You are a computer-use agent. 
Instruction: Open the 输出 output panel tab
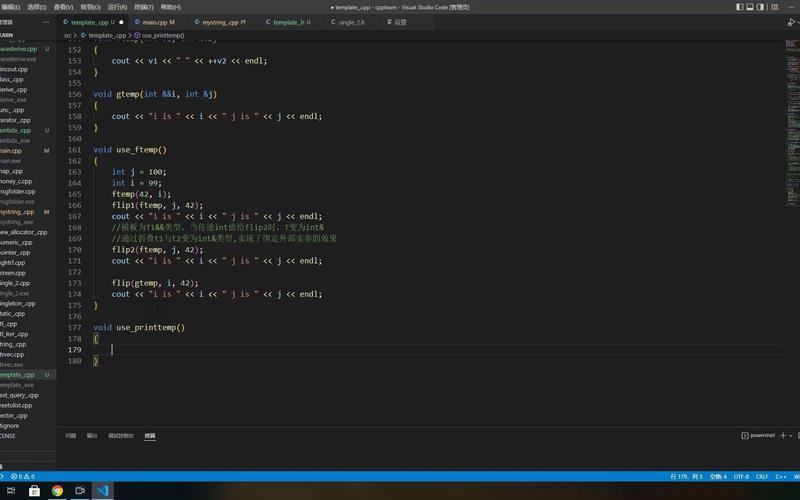pyautogui.click(x=92, y=436)
